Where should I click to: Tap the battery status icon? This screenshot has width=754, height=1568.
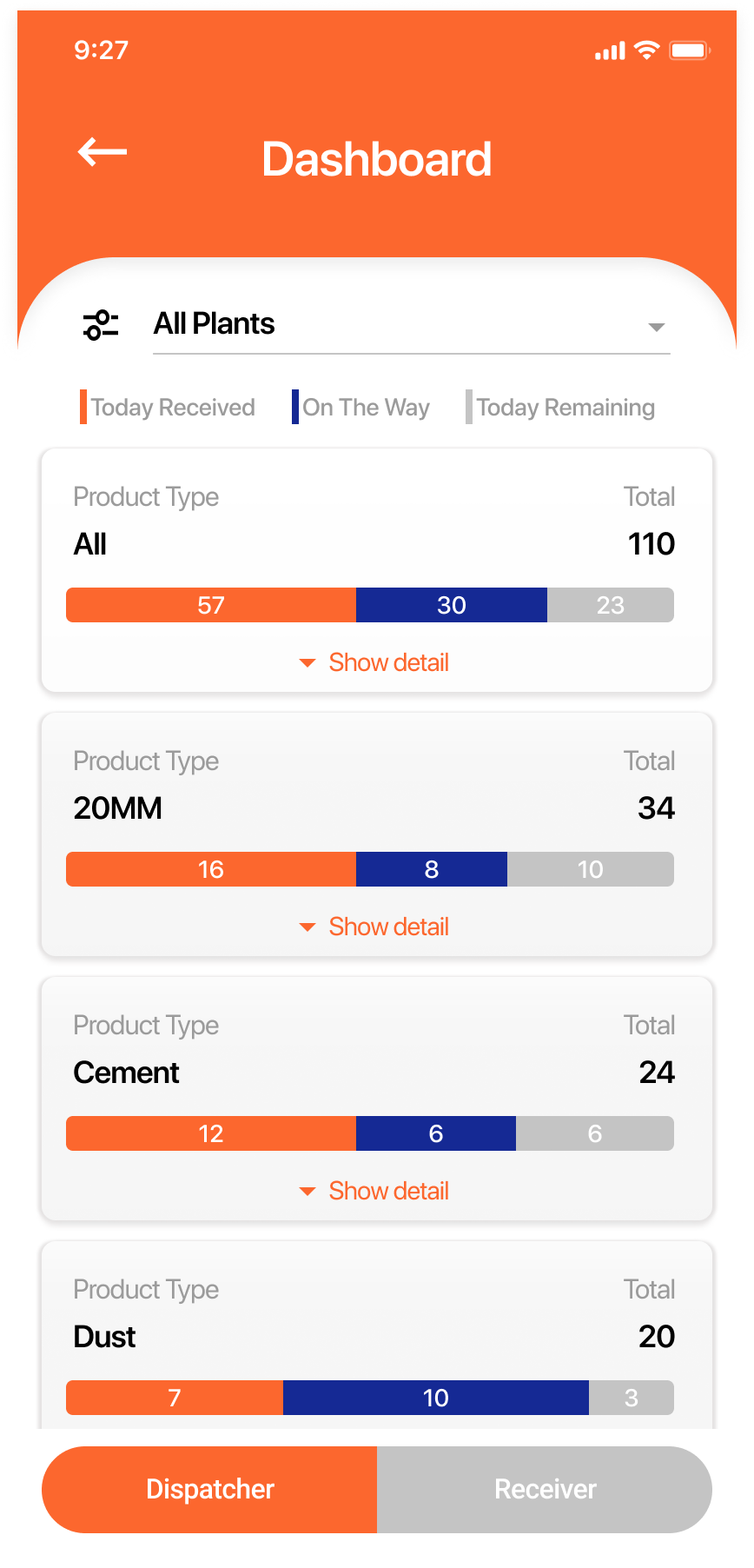pos(691,50)
